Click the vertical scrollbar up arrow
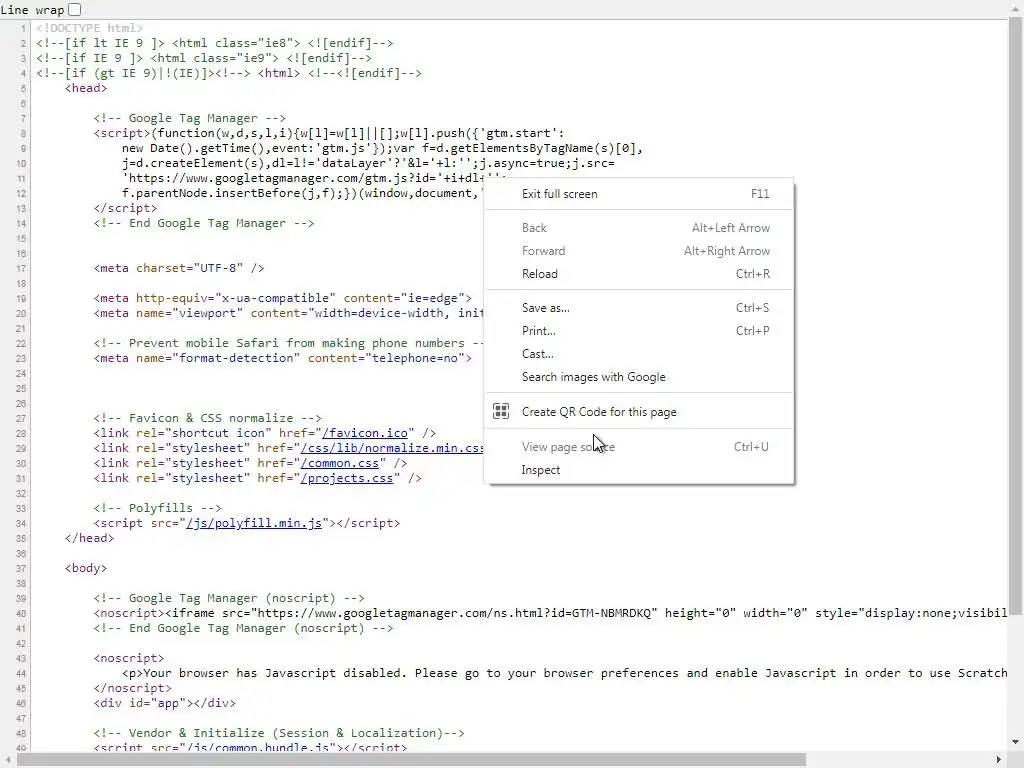The width and height of the screenshot is (1024, 768). [x=1016, y=9]
